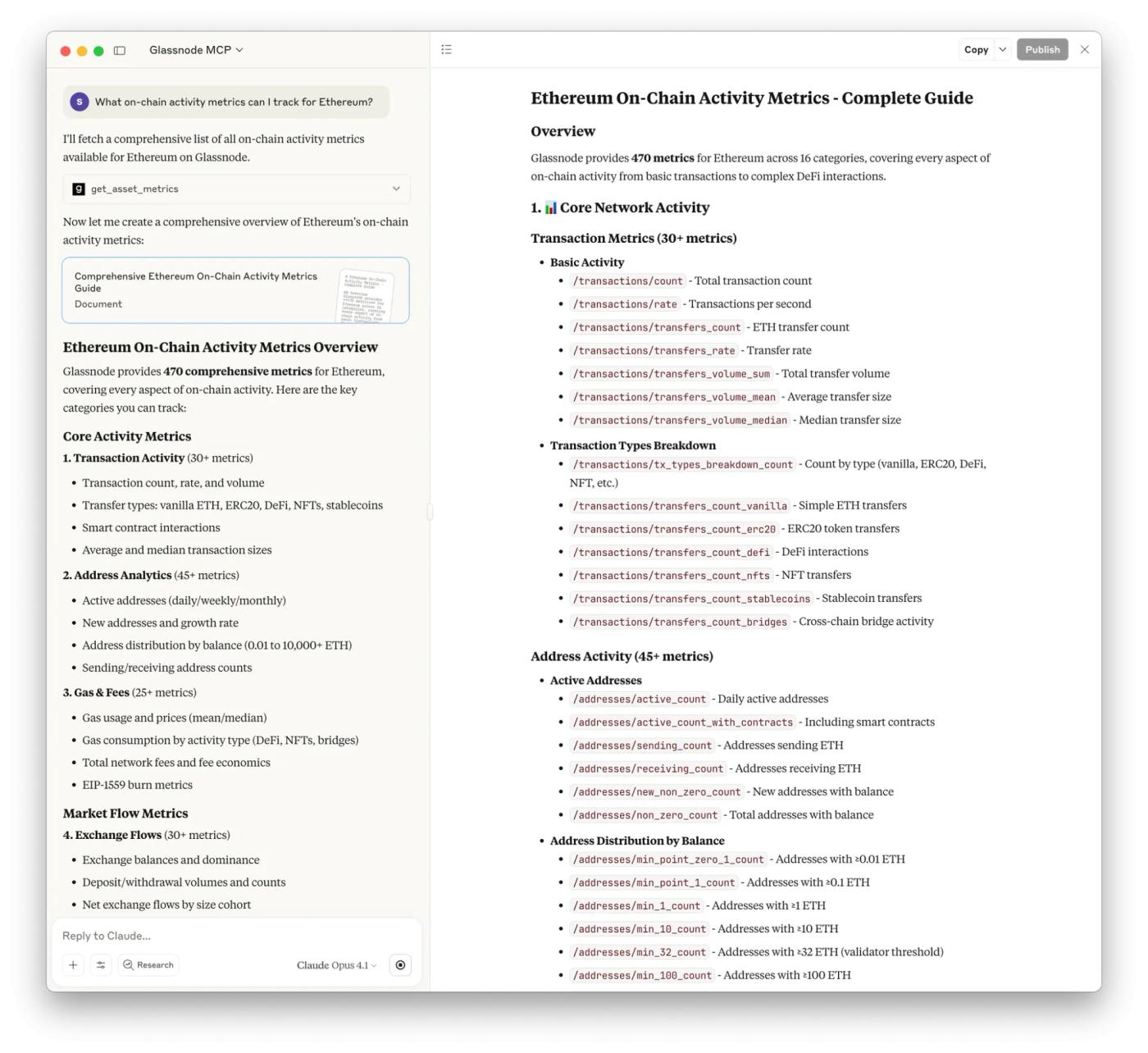This screenshot has height=1053, width=1148.
Task: Click the green fullscreen window button
Action: (98, 51)
